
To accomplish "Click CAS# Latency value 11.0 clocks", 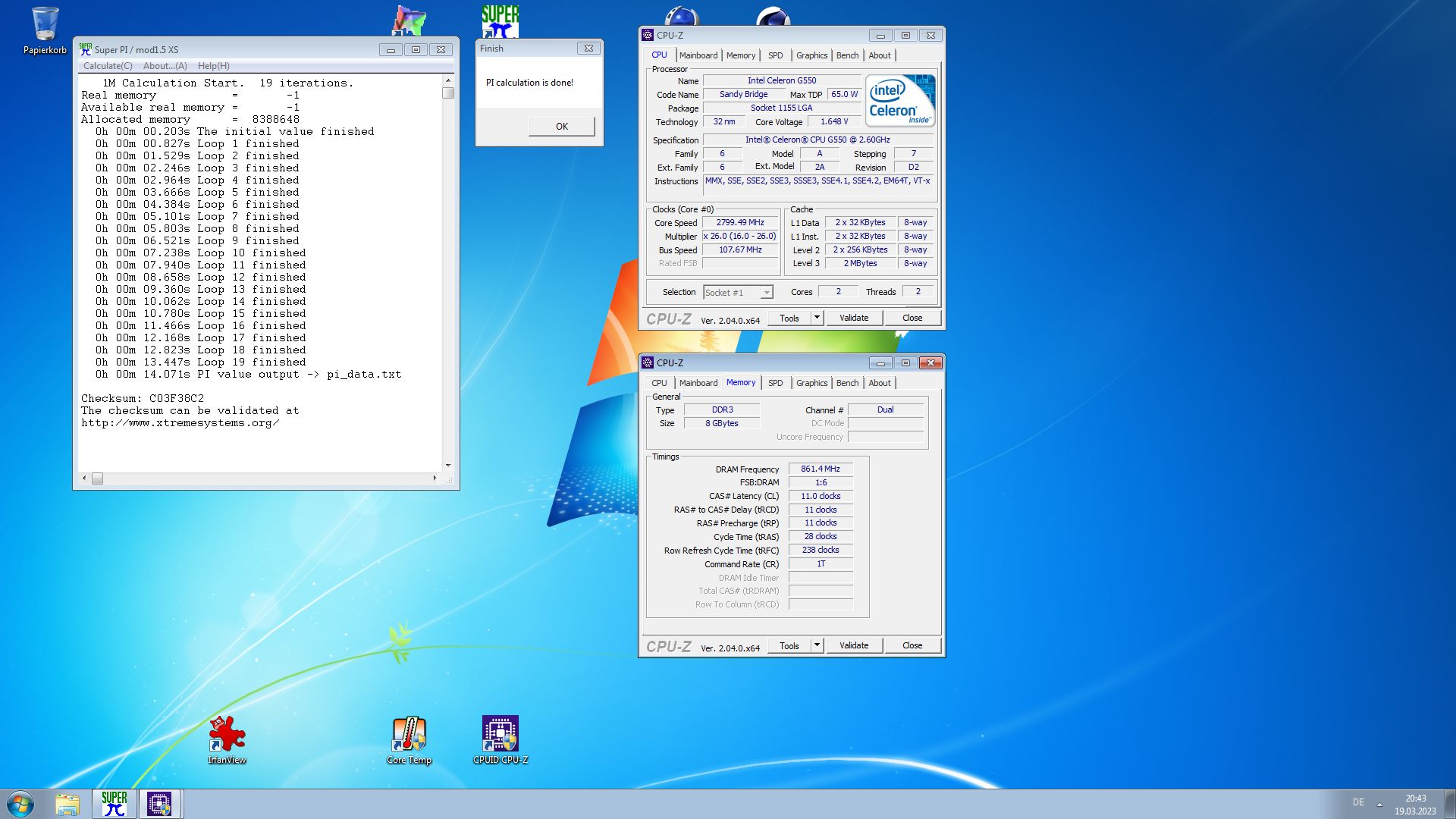I will pyautogui.click(x=821, y=496).
